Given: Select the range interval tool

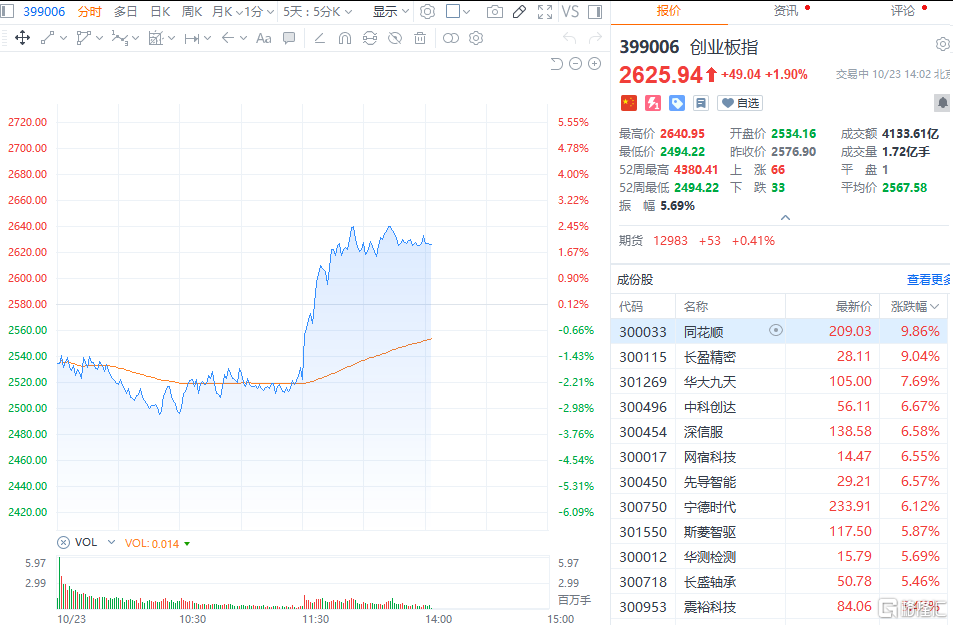Looking at the screenshot, I should coord(192,38).
